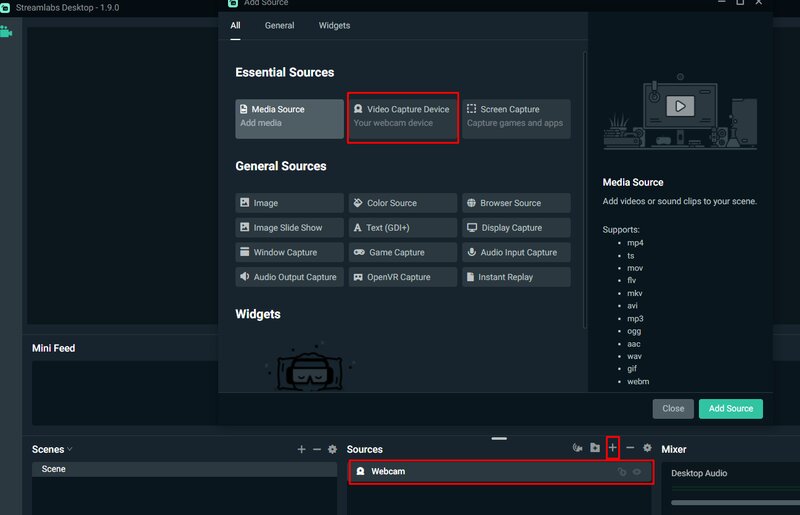The height and width of the screenshot is (515, 800).
Task: Remove scene with minus icon
Action: tap(317, 449)
